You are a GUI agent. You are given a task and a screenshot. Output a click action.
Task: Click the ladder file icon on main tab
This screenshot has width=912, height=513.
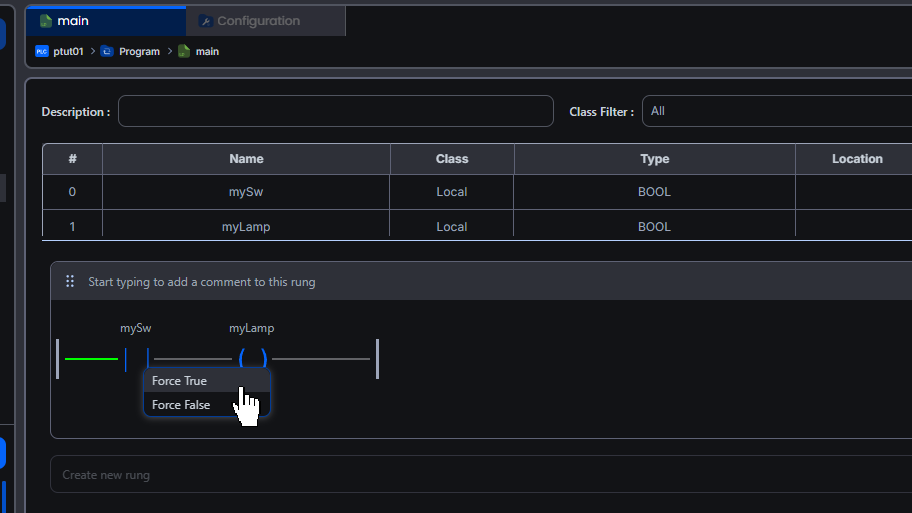[46, 21]
